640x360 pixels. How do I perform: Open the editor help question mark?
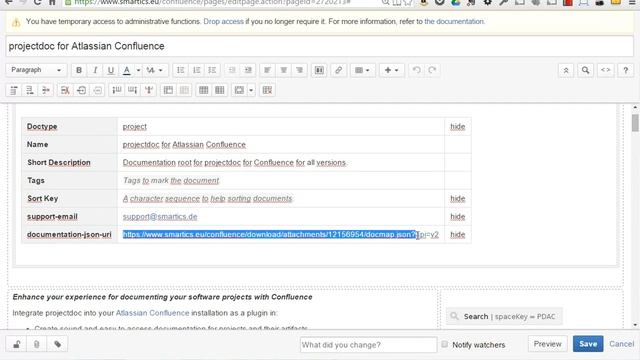point(625,70)
